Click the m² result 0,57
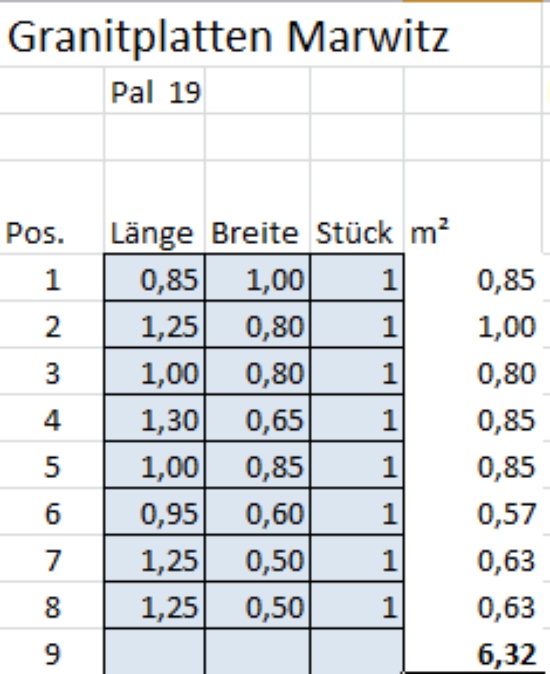This screenshot has height=674, width=550. click(x=473, y=512)
